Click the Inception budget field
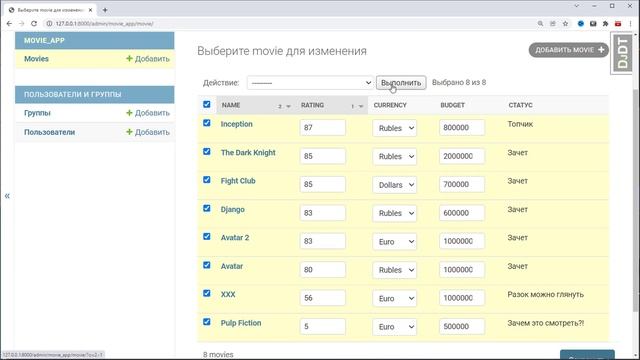Screen dimensions: 640x360 click(462, 128)
